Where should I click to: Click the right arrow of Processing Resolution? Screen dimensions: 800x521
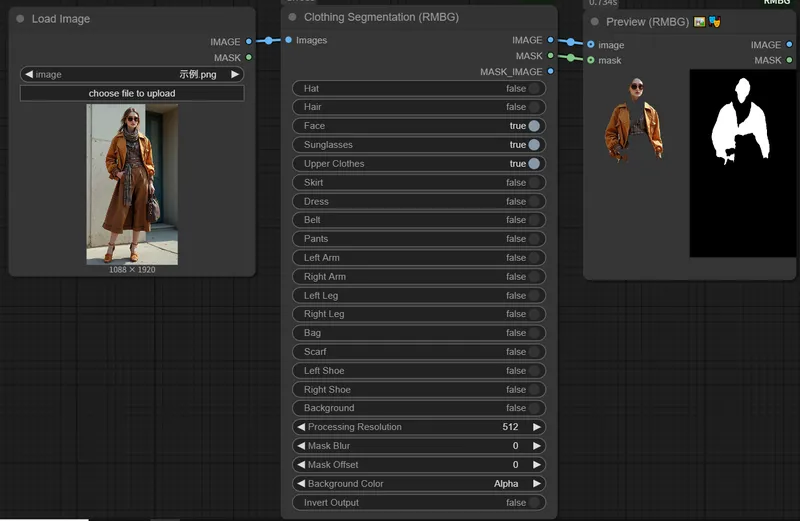[x=537, y=427]
